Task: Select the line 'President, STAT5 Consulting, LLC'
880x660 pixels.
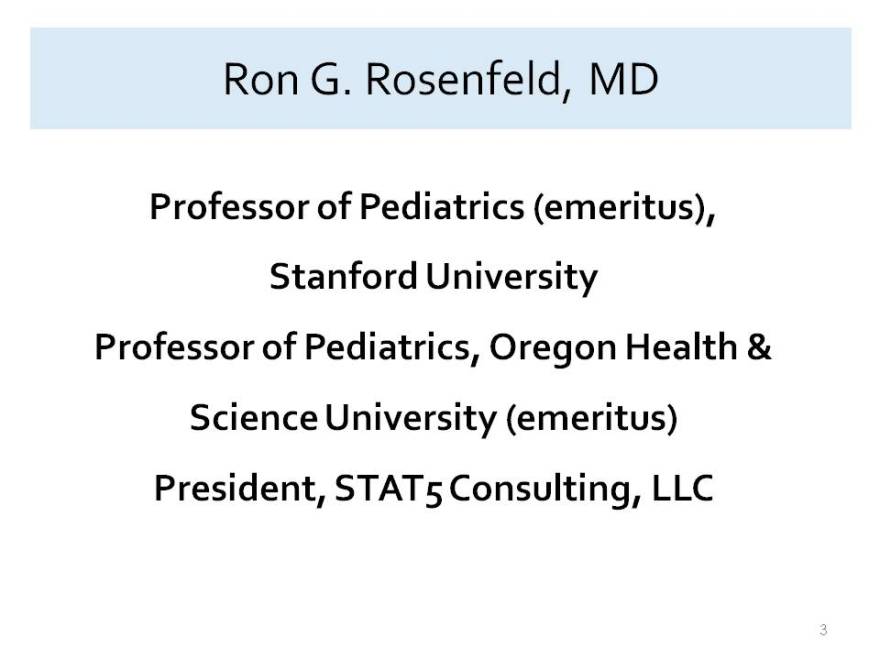Action: tap(433, 488)
